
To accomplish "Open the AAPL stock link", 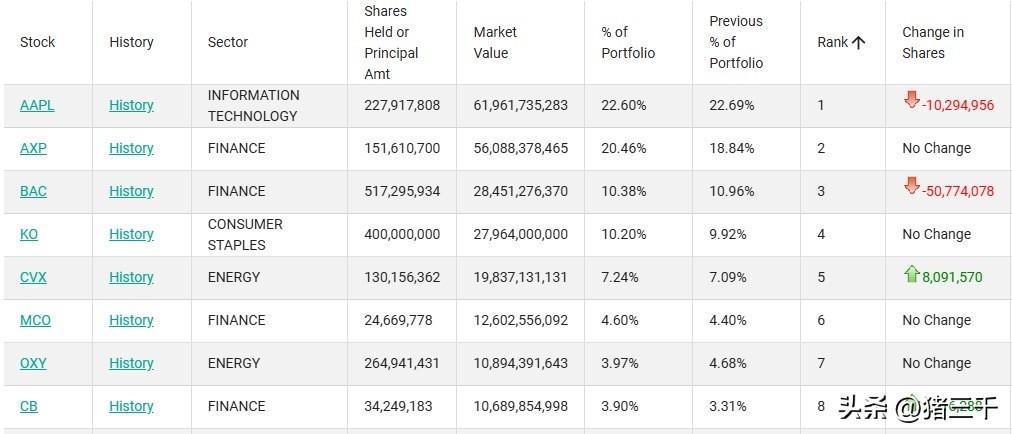I will (x=37, y=105).
